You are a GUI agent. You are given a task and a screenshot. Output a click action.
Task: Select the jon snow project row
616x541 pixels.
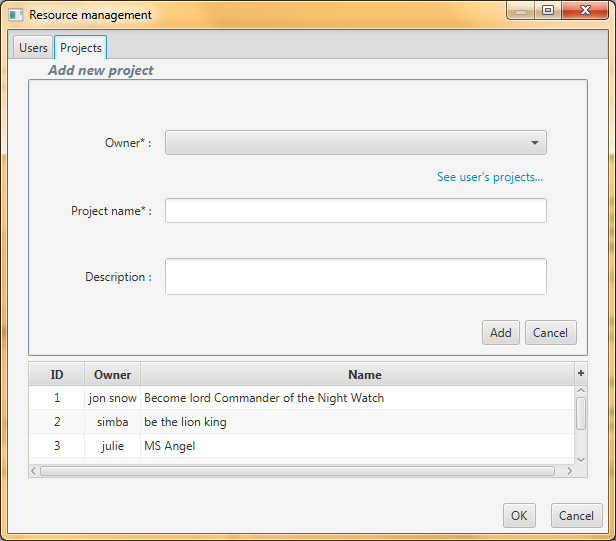pyautogui.click(x=301, y=398)
